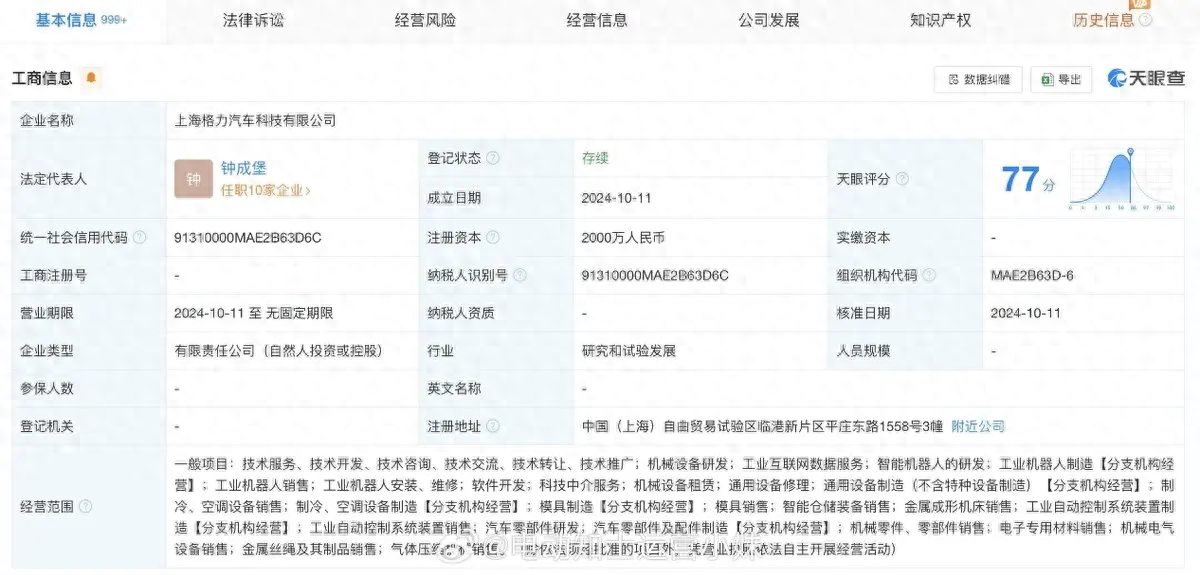Click the industry value 研究和试验发展
This screenshot has height=575, width=1200.
[x=629, y=351]
